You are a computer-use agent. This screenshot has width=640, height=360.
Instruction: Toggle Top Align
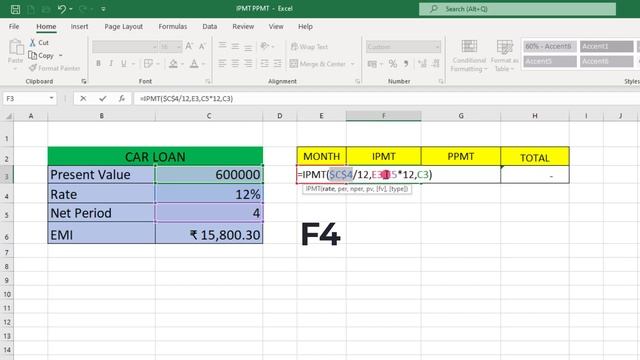[x=222, y=46]
